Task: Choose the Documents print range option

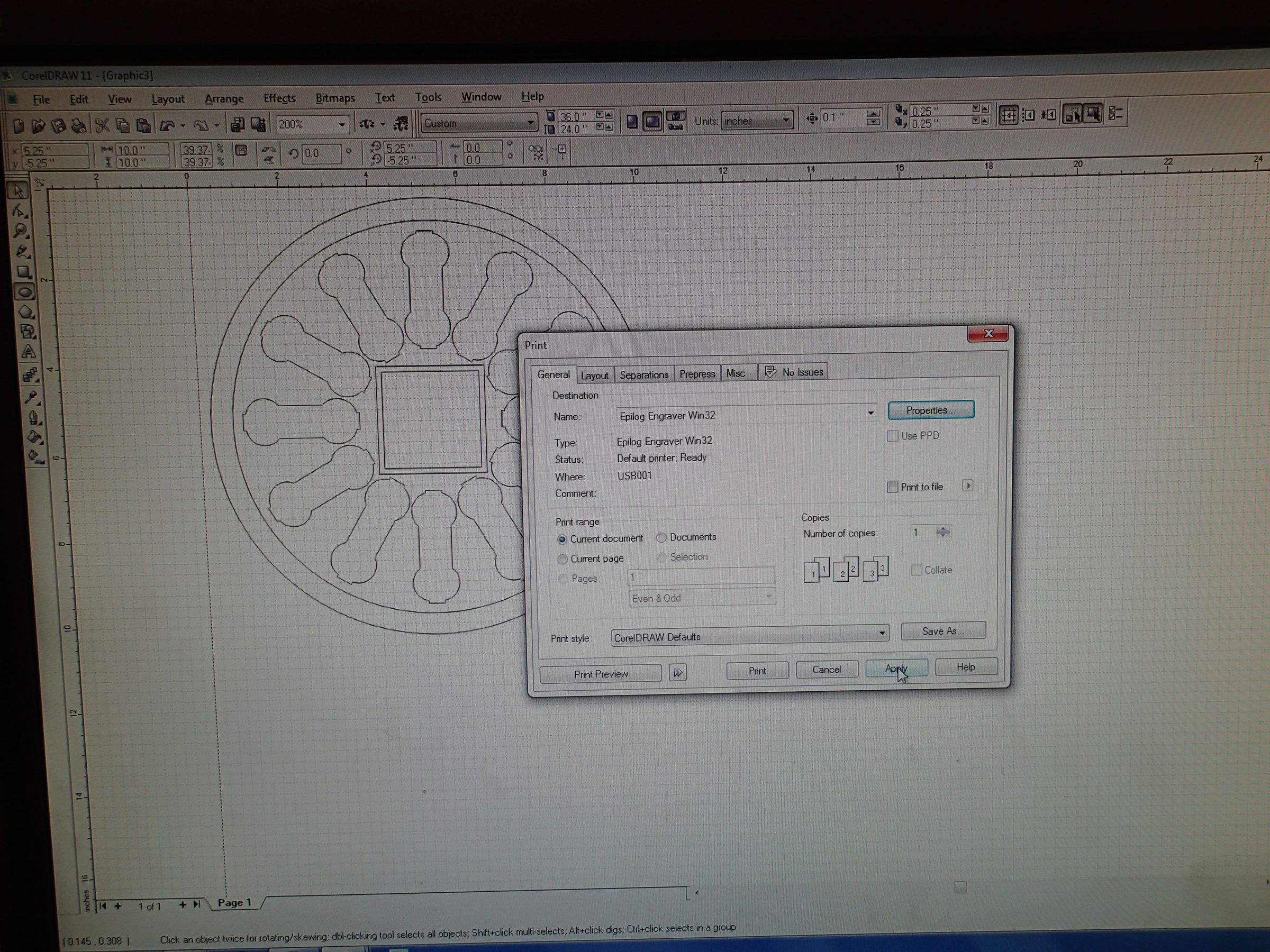Action: [661, 538]
